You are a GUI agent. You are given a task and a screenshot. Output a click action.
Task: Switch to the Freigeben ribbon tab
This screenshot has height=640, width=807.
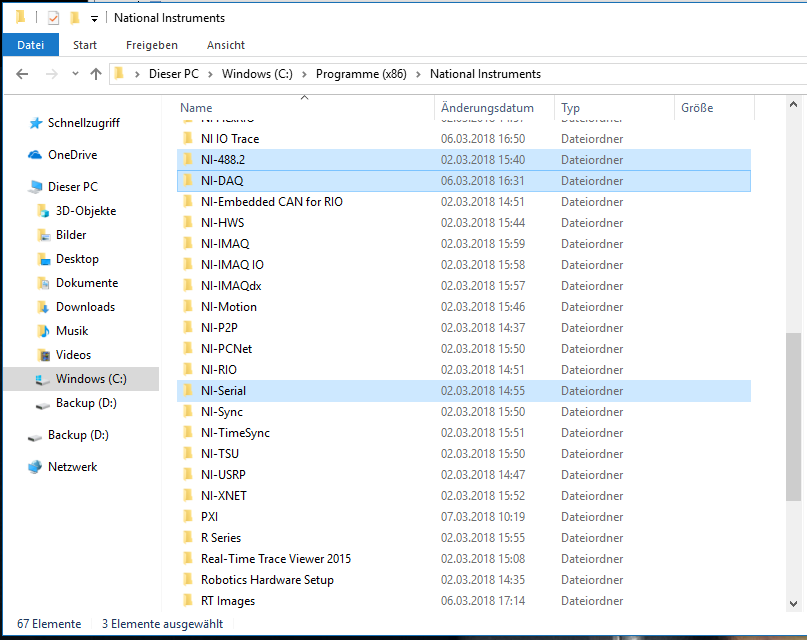tap(152, 45)
